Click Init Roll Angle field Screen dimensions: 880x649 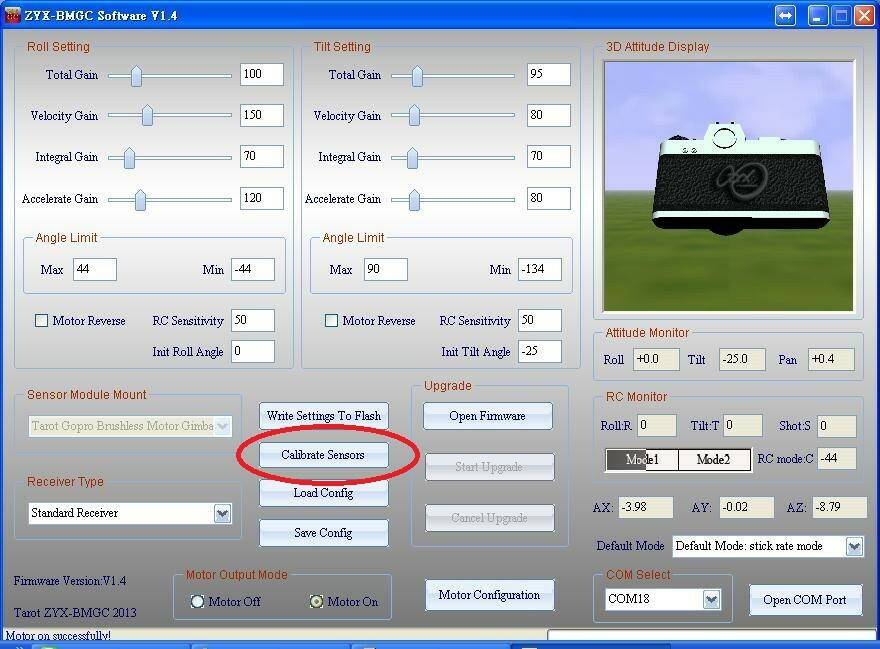click(253, 351)
